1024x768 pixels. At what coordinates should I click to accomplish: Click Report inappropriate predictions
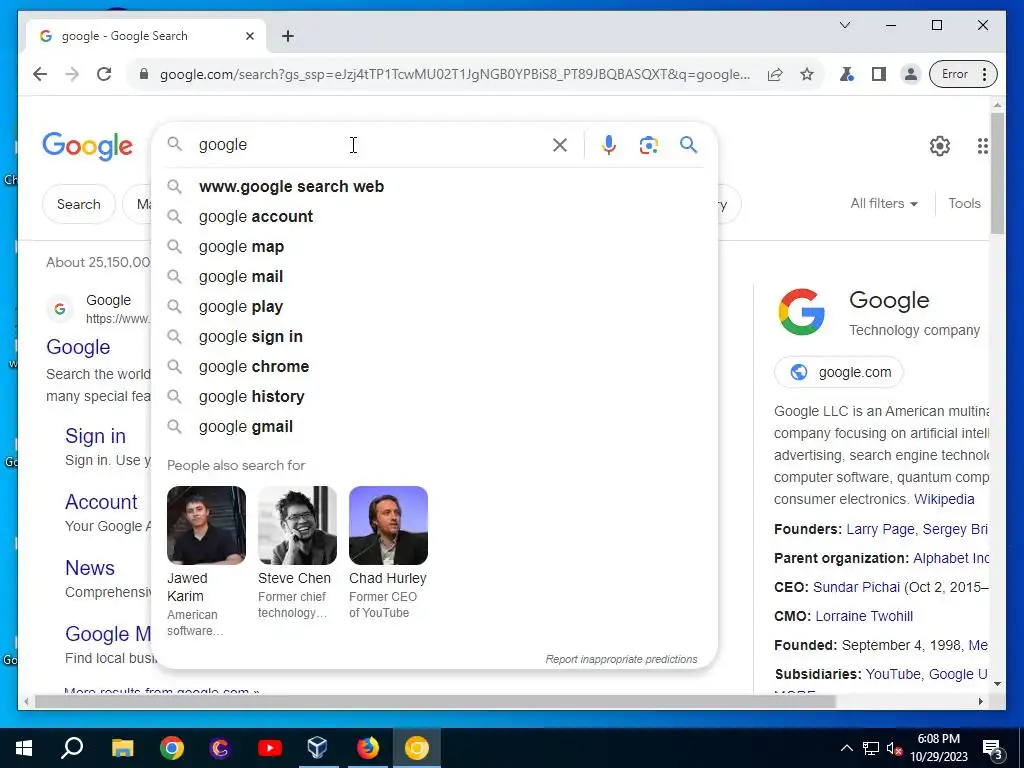coord(621,659)
